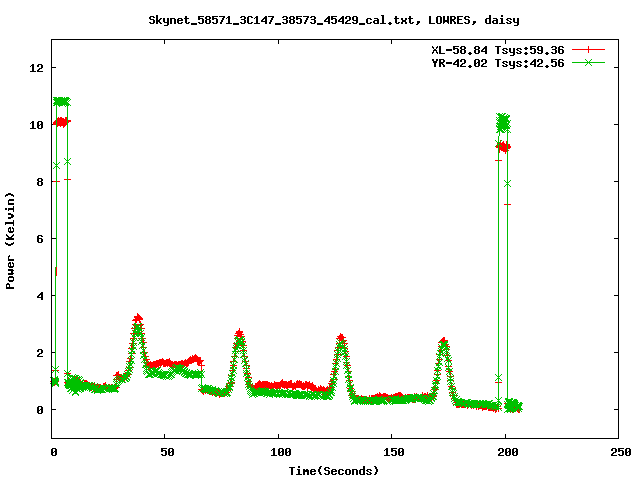Click the x-axis tick label 150
Image resolution: width=640 pixels, height=480 pixels.
coord(394,452)
